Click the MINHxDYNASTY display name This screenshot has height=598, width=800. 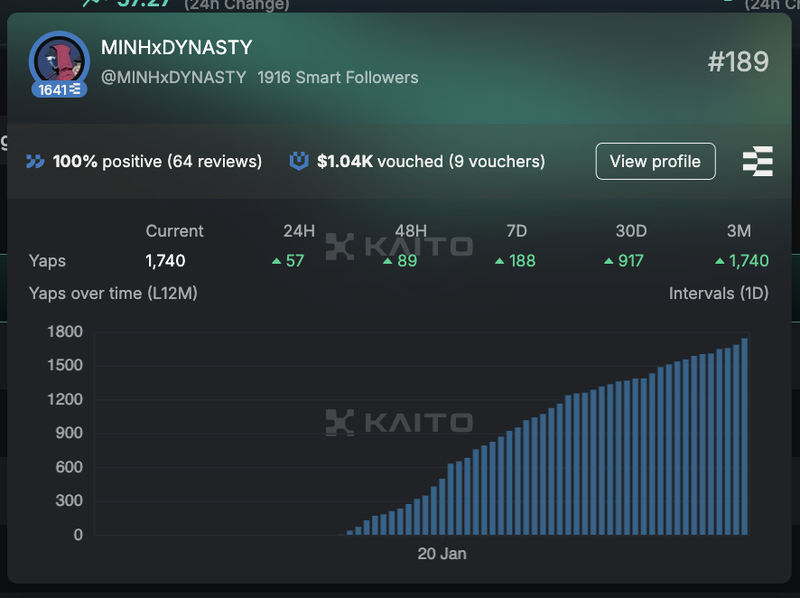point(176,48)
